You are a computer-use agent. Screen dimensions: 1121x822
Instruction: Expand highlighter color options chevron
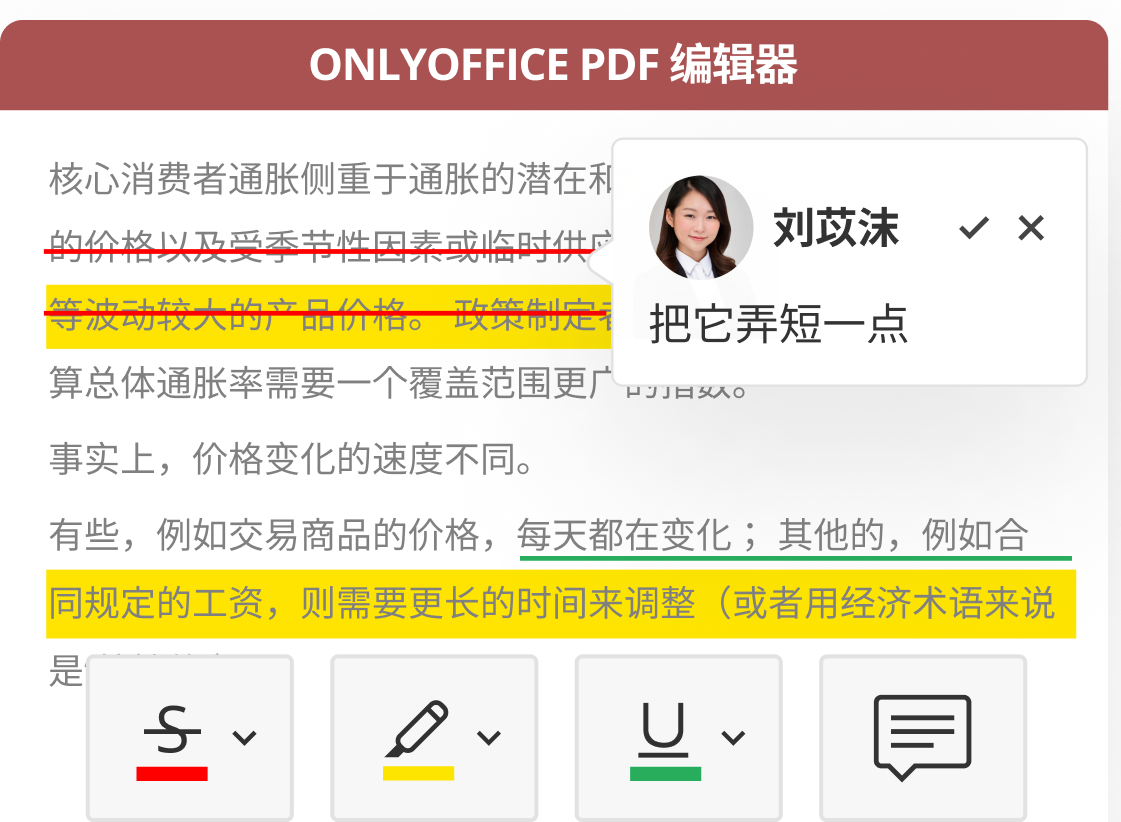489,737
